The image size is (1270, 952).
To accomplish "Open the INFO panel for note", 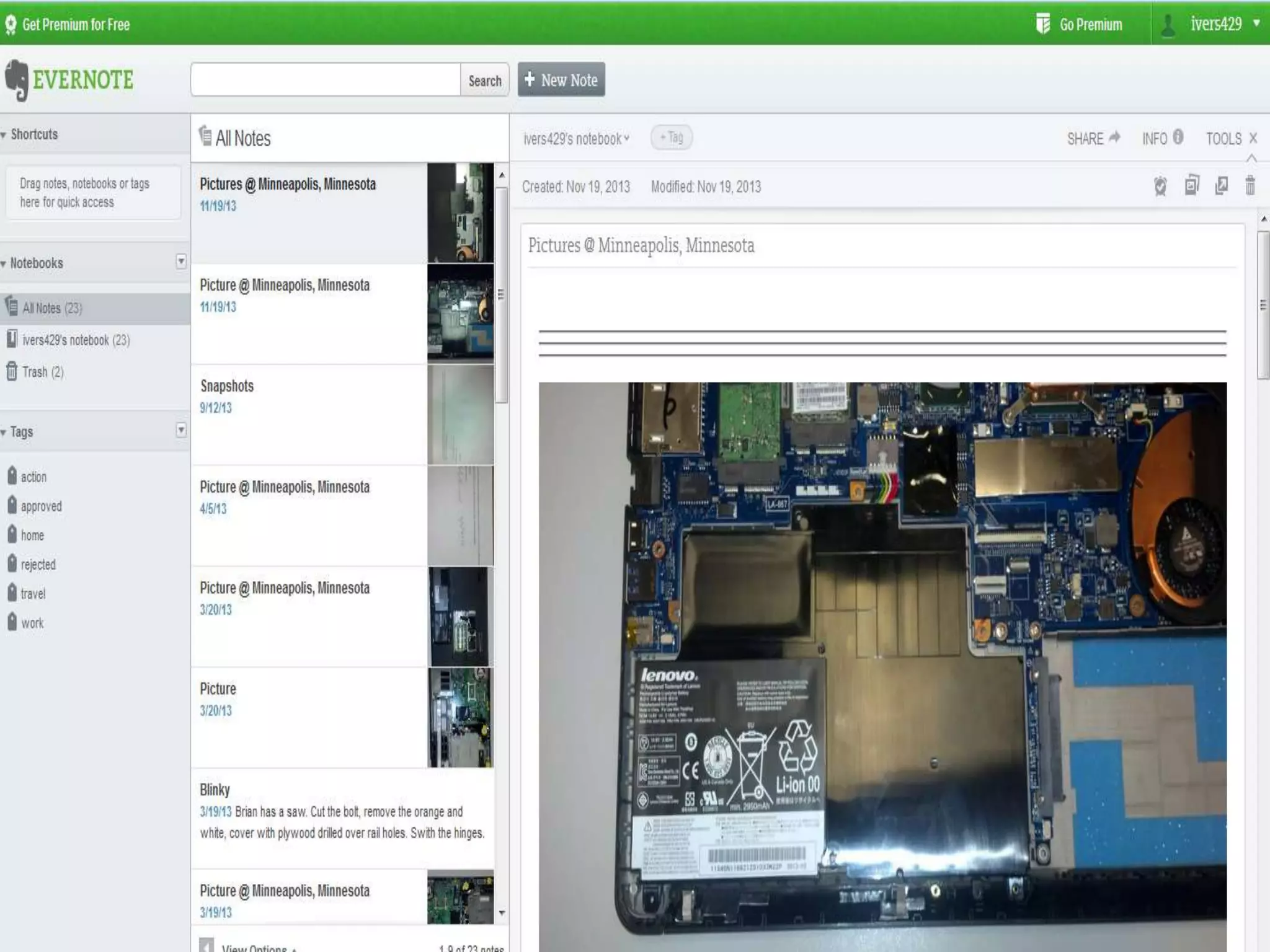I will [x=1162, y=138].
